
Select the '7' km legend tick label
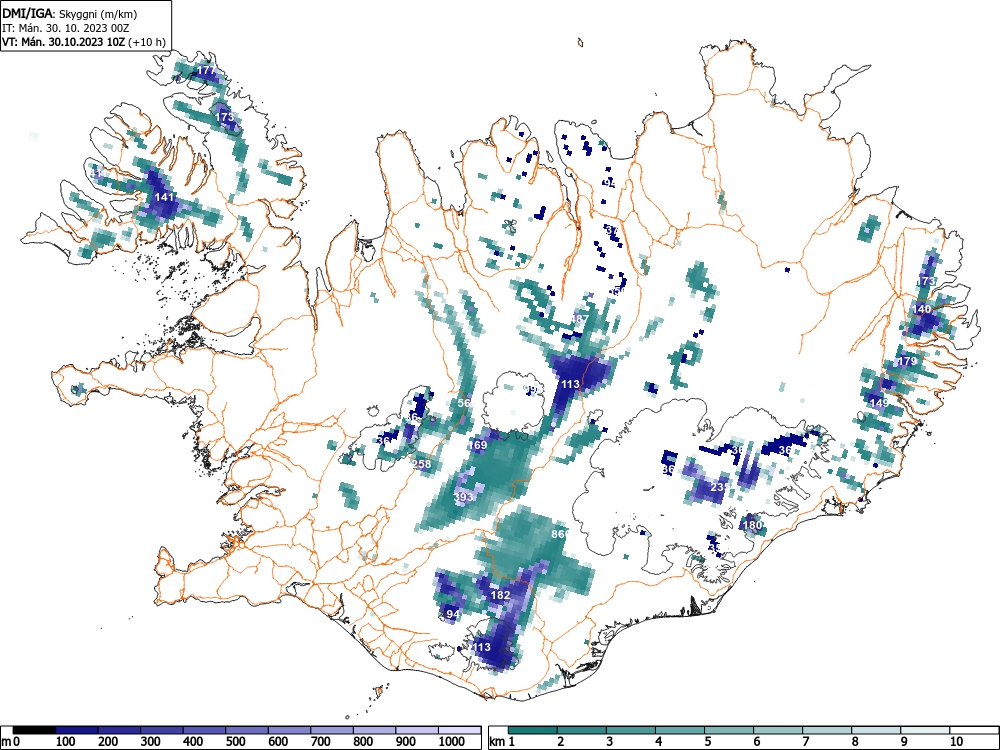click(x=805, y=742)
